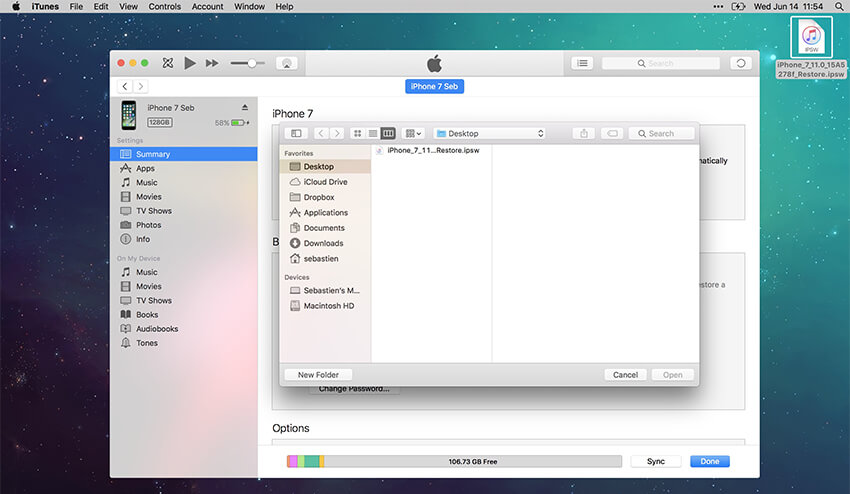Click the Sync button
This screenshot has height=494, width=850.
point(655,461)
